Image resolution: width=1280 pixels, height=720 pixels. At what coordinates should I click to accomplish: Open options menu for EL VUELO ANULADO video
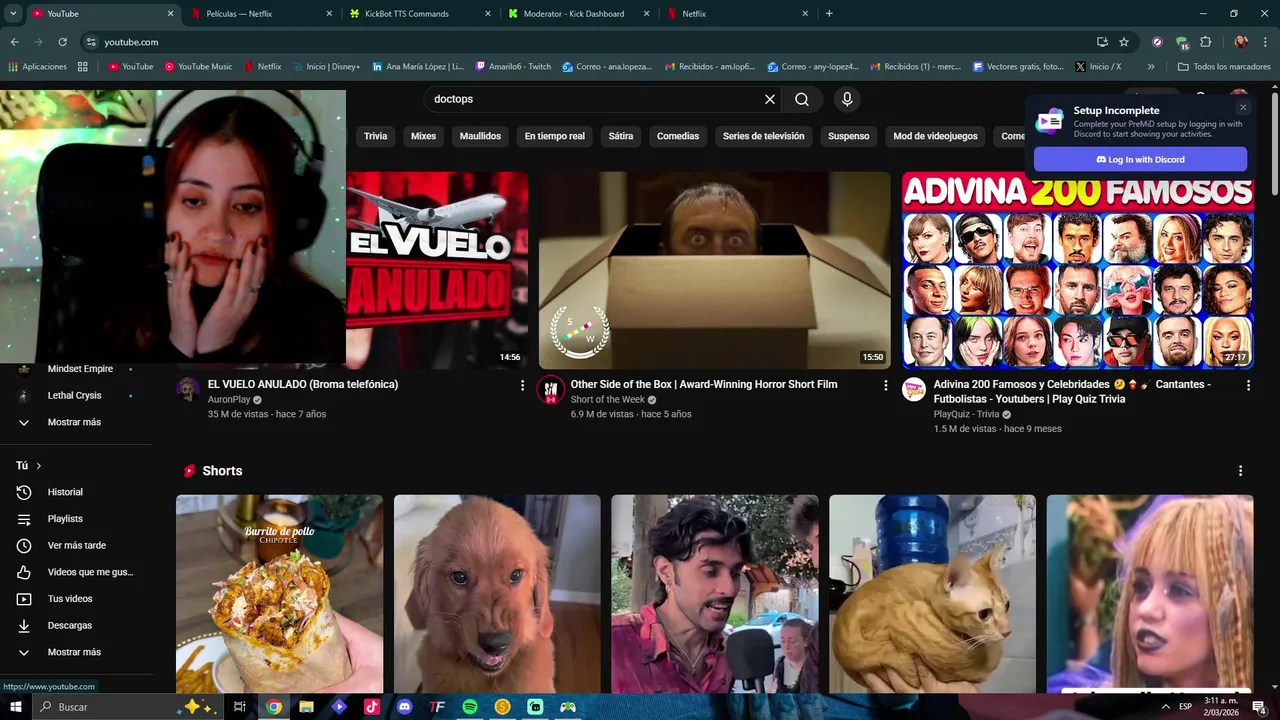(x=522, y=385)
